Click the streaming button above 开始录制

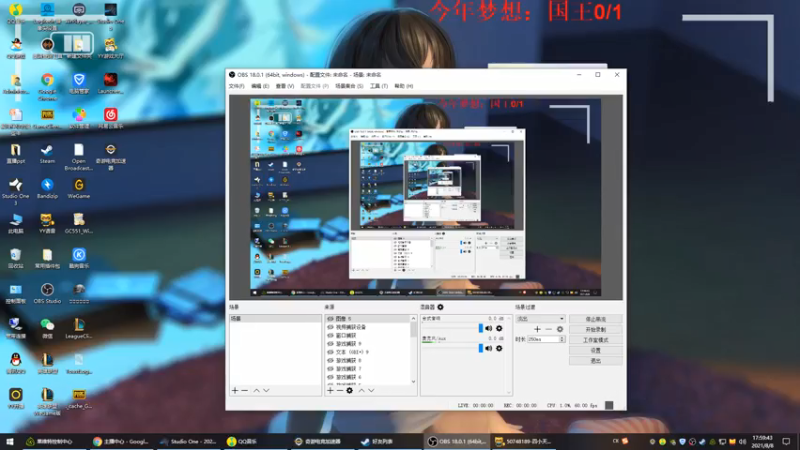point(595,319)
